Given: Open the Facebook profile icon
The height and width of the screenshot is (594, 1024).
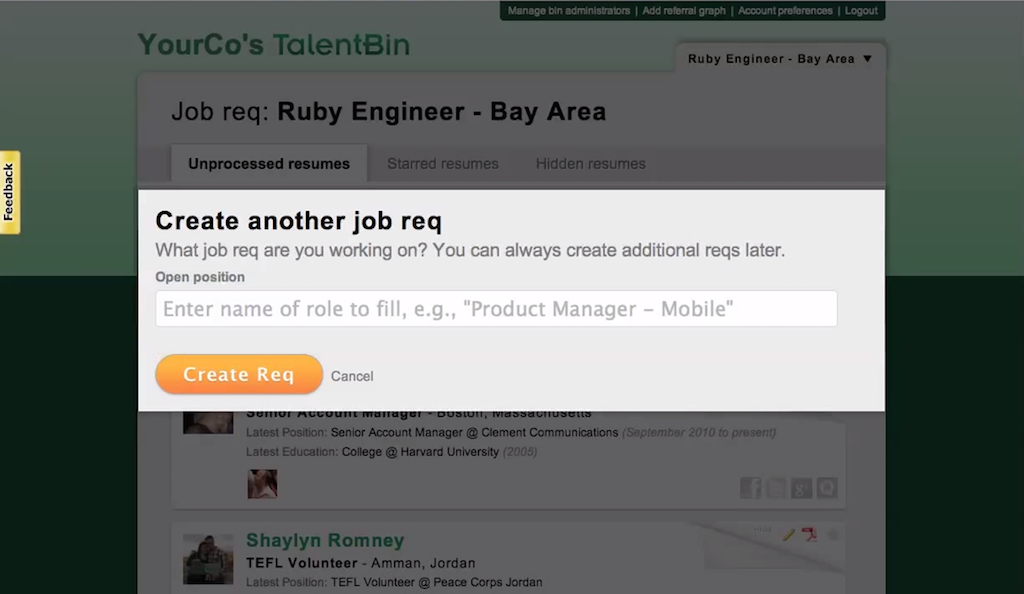Looking at the screenshot, I should pyautogui.click(x=750, y=487).
